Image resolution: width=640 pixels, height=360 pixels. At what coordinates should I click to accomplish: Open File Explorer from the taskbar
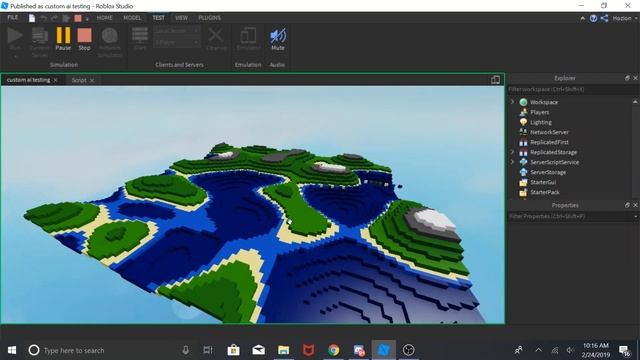(283, 350)
